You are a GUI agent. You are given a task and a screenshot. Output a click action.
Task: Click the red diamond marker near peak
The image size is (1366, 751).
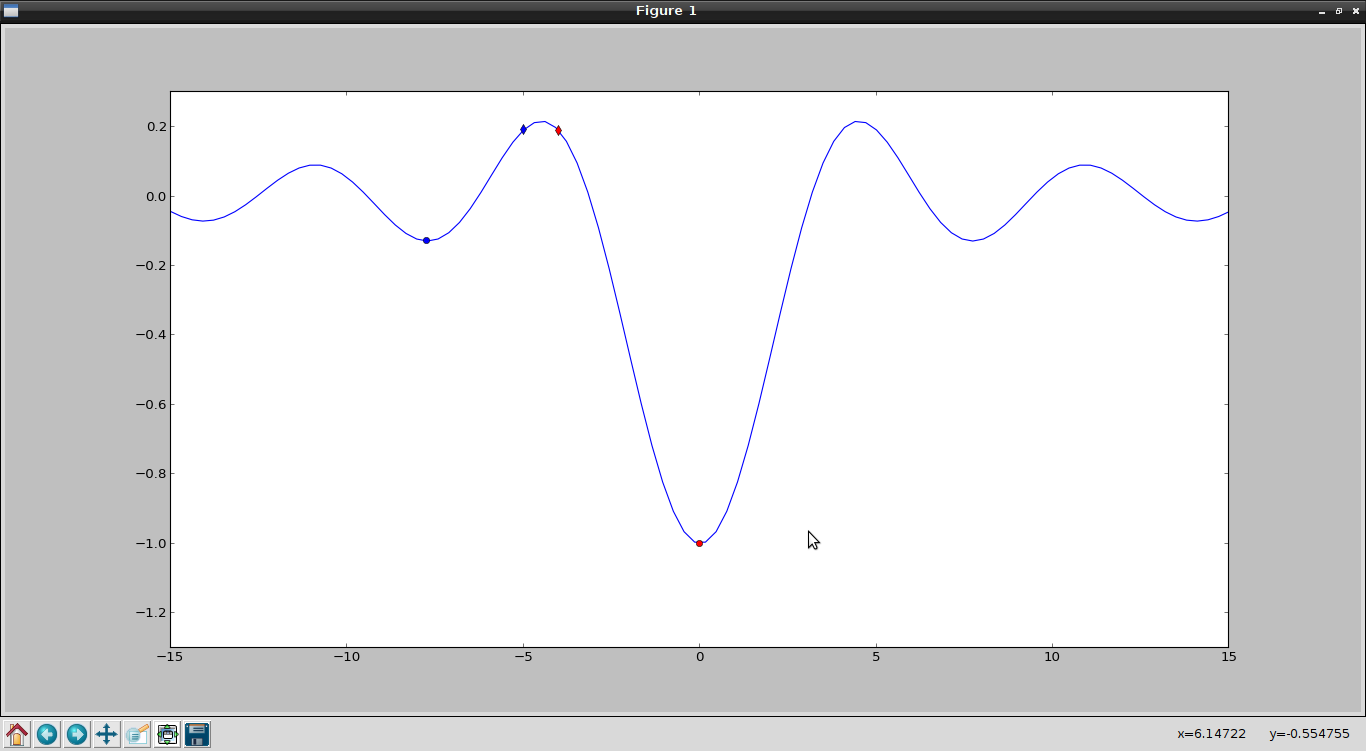558,130
